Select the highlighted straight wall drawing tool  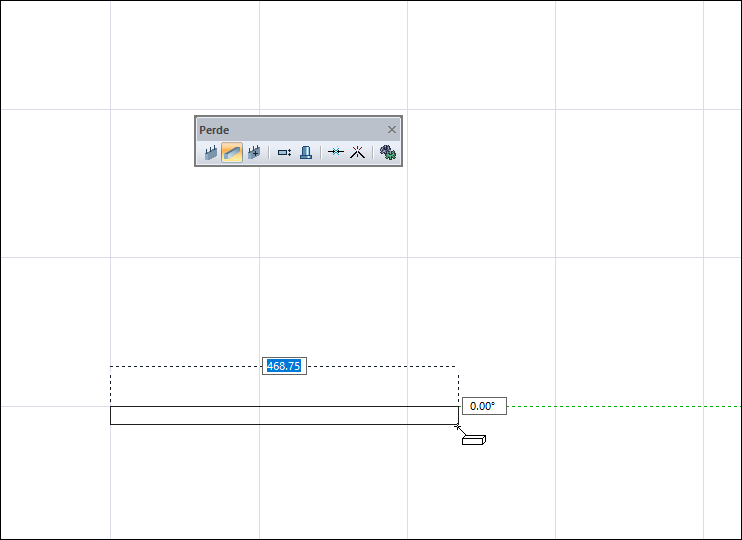point(232,153)
